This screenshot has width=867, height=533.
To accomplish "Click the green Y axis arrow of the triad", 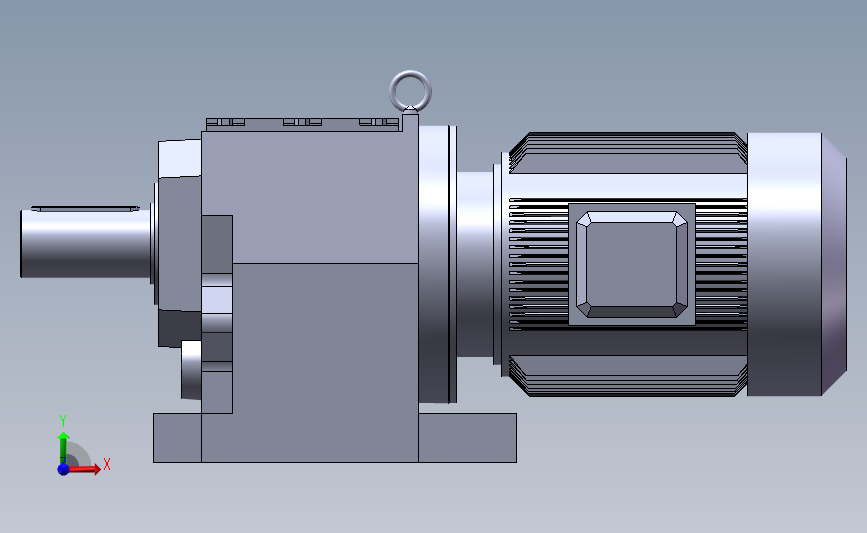I will tap(63, 448).
